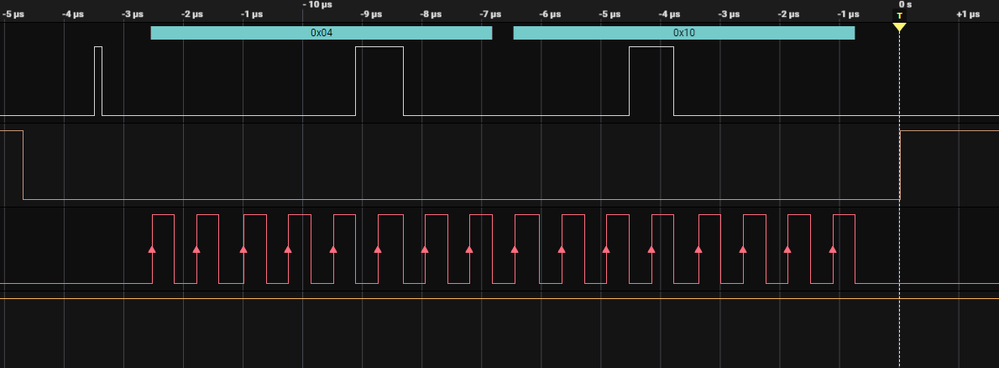
Task: Click the flat orange trace on the bottom channel
Action: click(500, 298)
